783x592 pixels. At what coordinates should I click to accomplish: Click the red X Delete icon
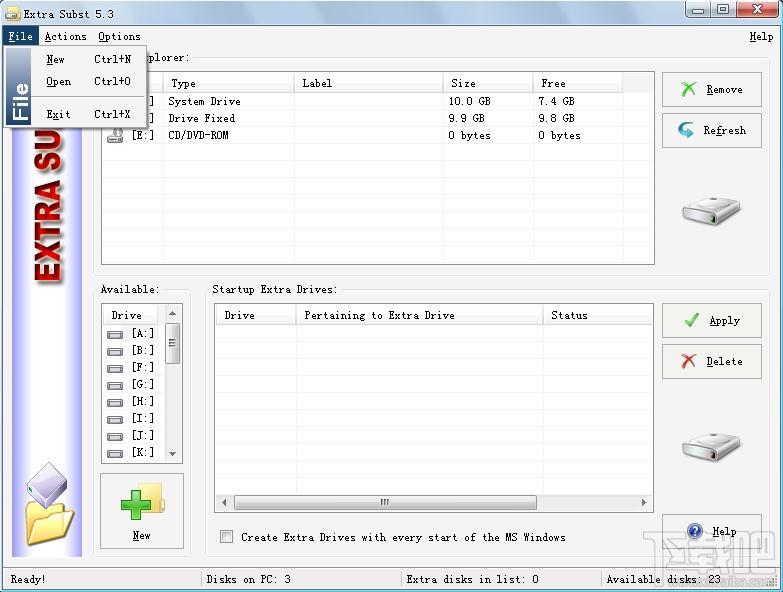(x=688, y=361)
